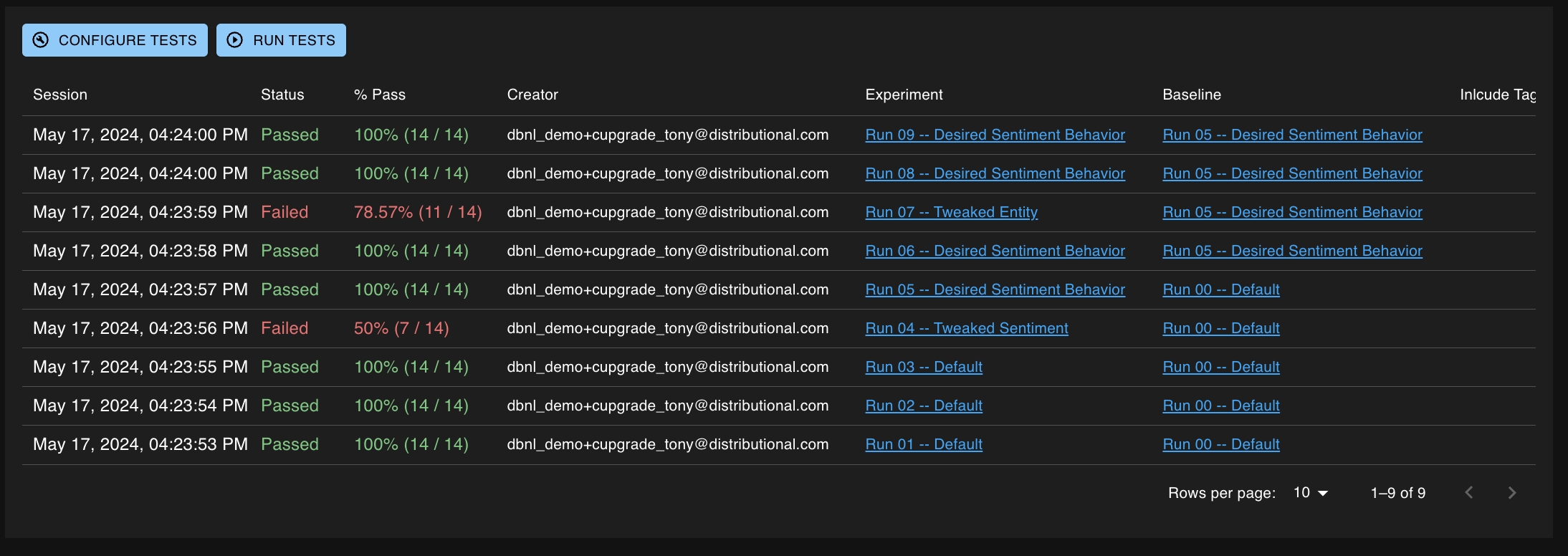This screenshot has height=556, width=1568.
Task: Go to next page with right chevron
Action: click(1512, 493)
